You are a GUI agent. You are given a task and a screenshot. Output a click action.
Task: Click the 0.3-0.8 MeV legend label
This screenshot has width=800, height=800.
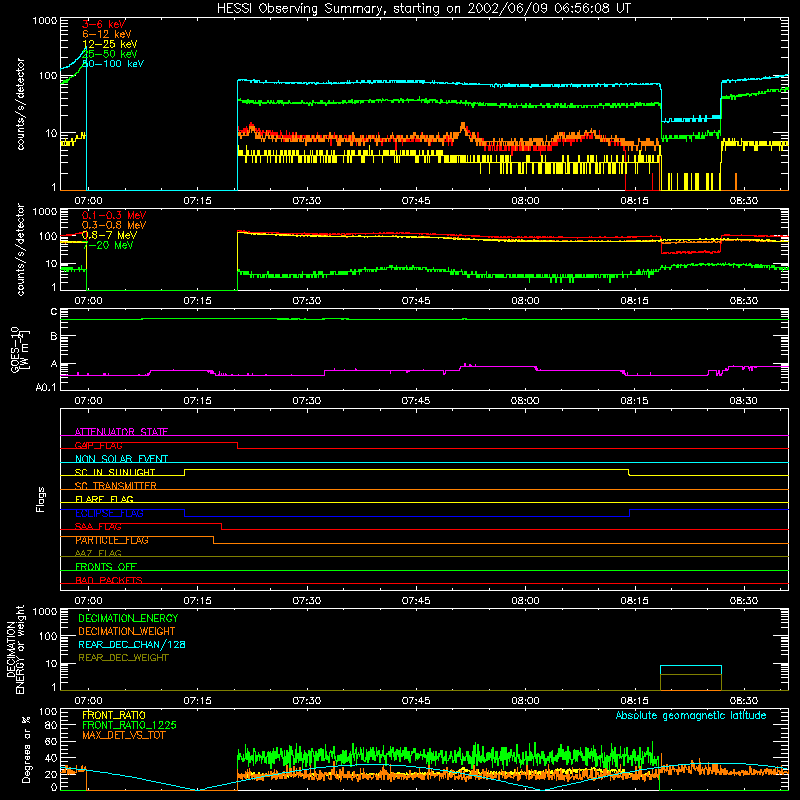click(114, 225)
